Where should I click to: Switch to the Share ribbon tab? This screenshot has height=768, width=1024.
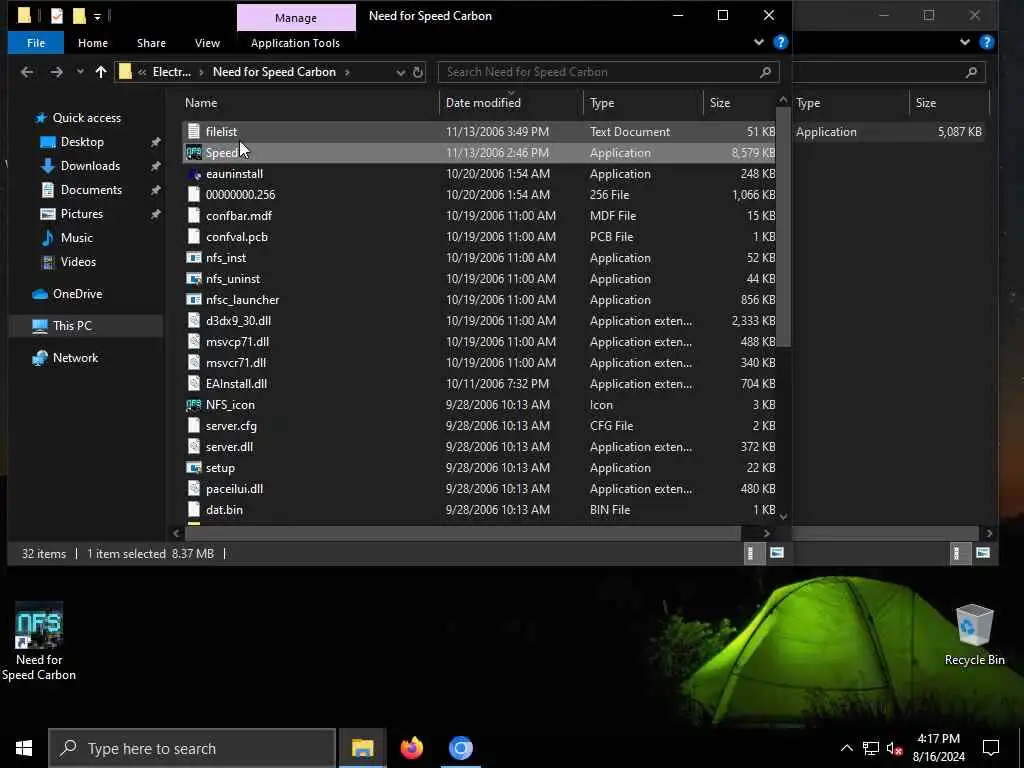151,43
